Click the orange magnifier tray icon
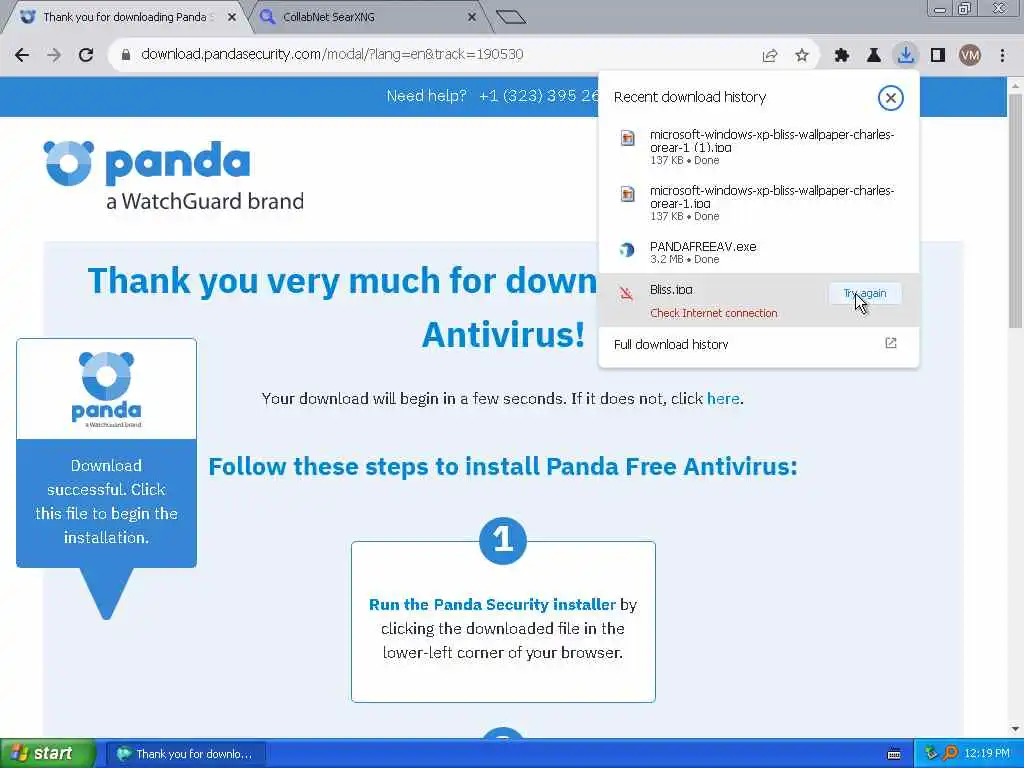The width and height of the screenshot is (1024, 768). pyautogui.click(x=950, y=754)
